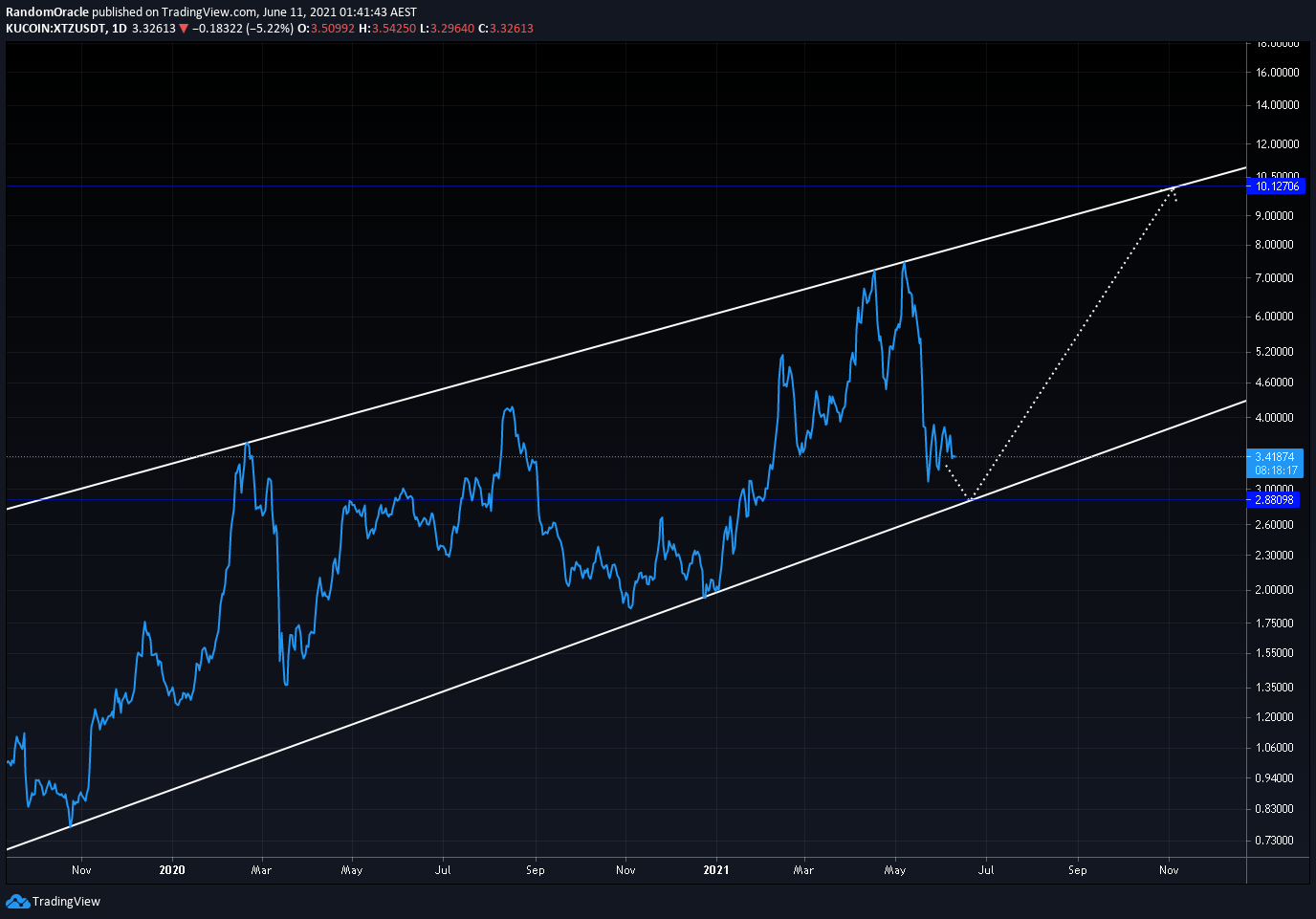Click the 4.00000 price axis label
The image size is (1316, 919).
coord(1275,418)
